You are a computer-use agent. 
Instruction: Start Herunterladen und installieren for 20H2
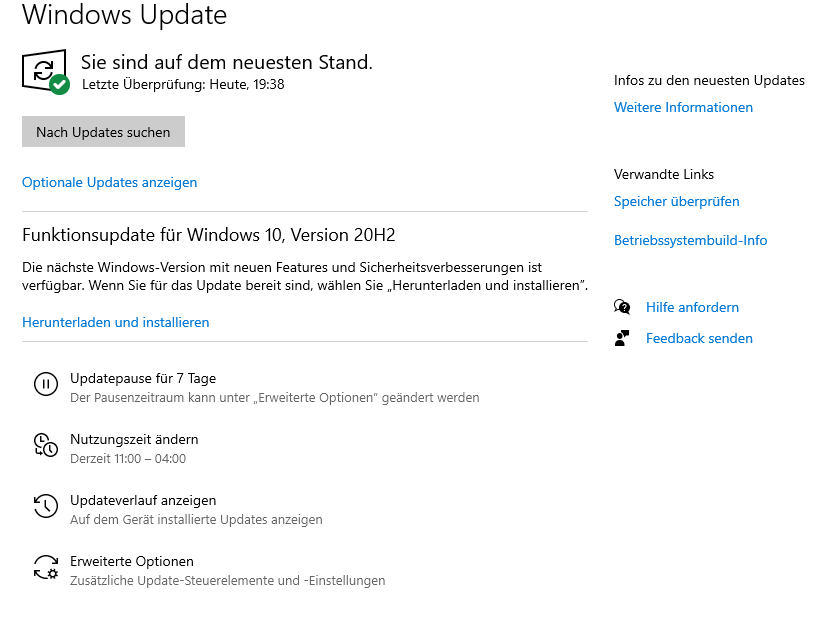[116, 323]
